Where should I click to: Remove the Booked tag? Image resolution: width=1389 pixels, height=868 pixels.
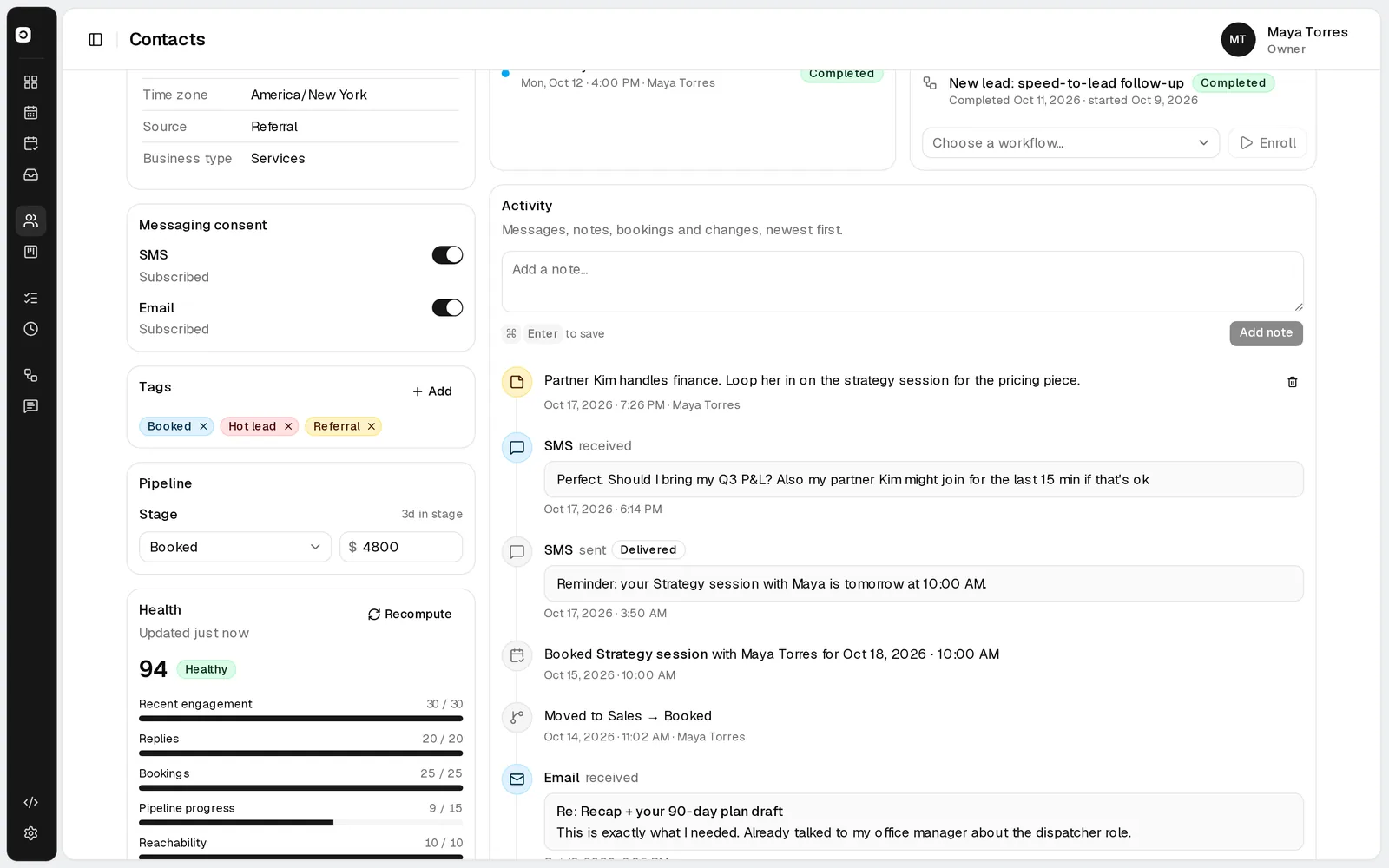tap(203, 426)
